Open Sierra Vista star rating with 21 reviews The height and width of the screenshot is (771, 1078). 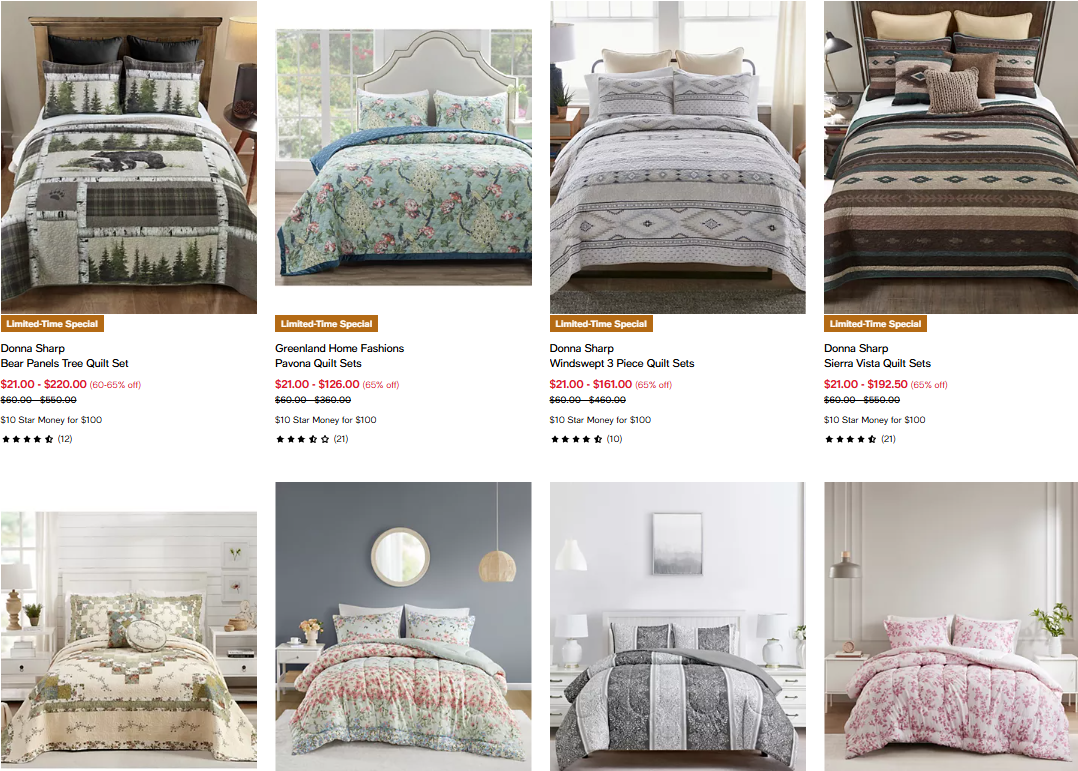tap(861, 439)
